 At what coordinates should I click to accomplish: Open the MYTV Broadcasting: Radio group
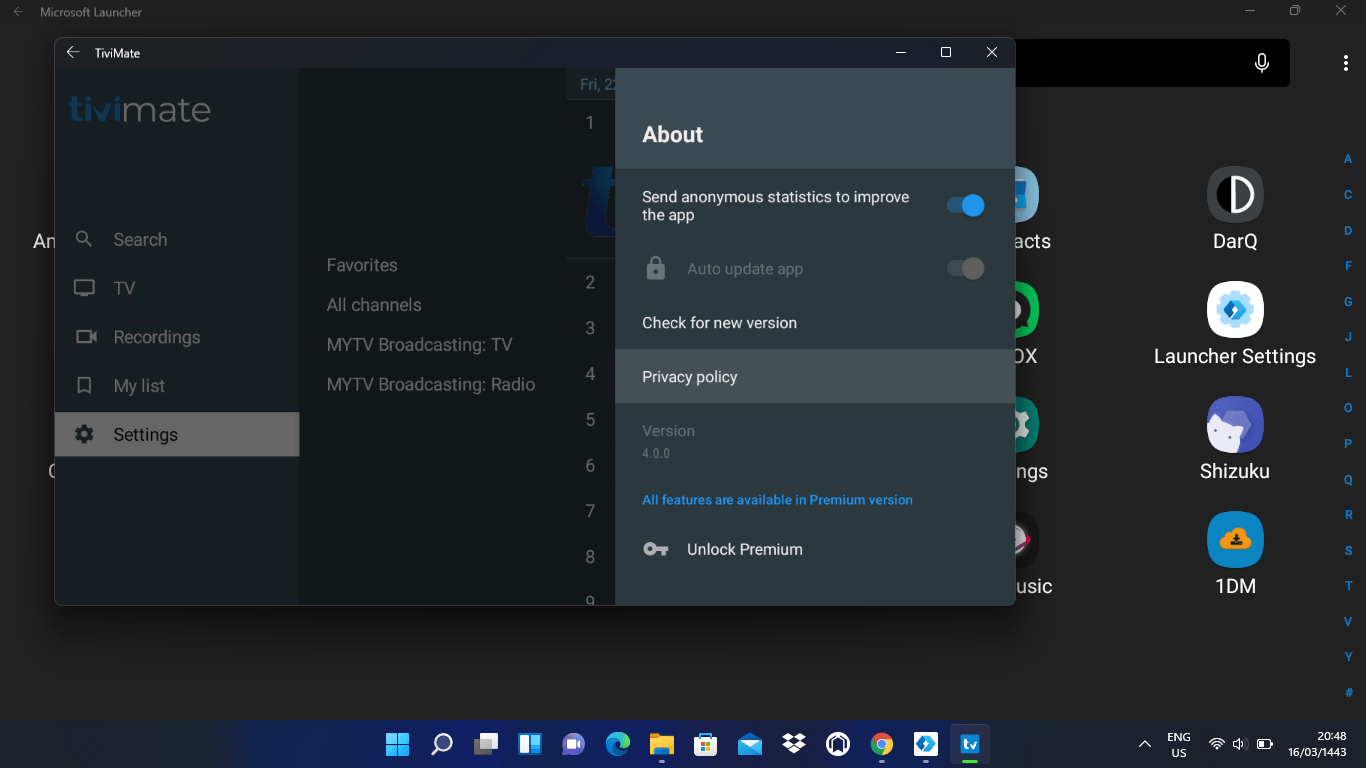(x=431, y=385)
